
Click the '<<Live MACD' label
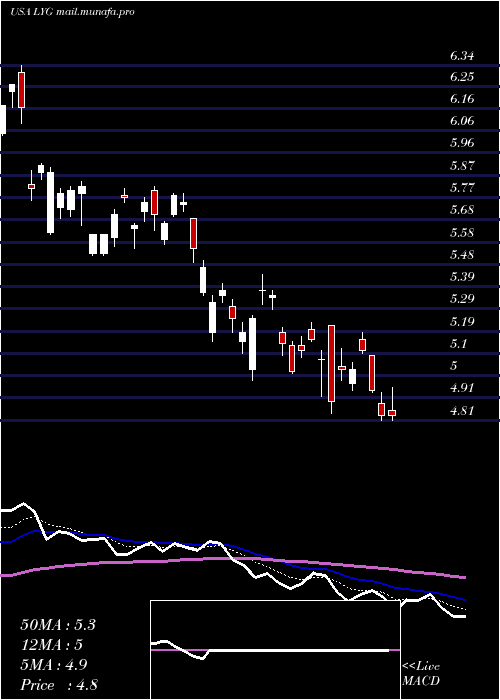(x=421, y=674)
